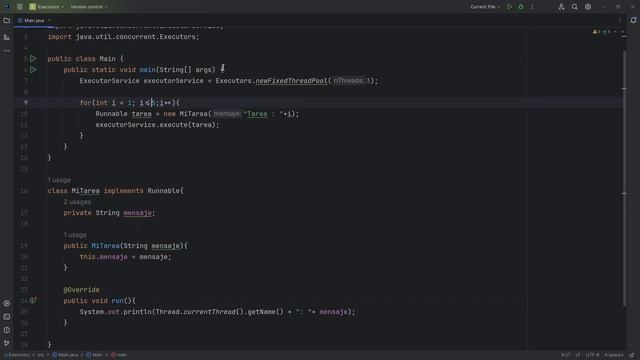The height and width of the screenshot is (360, 640).
Task: Click the "Tarea : " string literal
Action: click(x=264, y=114)
